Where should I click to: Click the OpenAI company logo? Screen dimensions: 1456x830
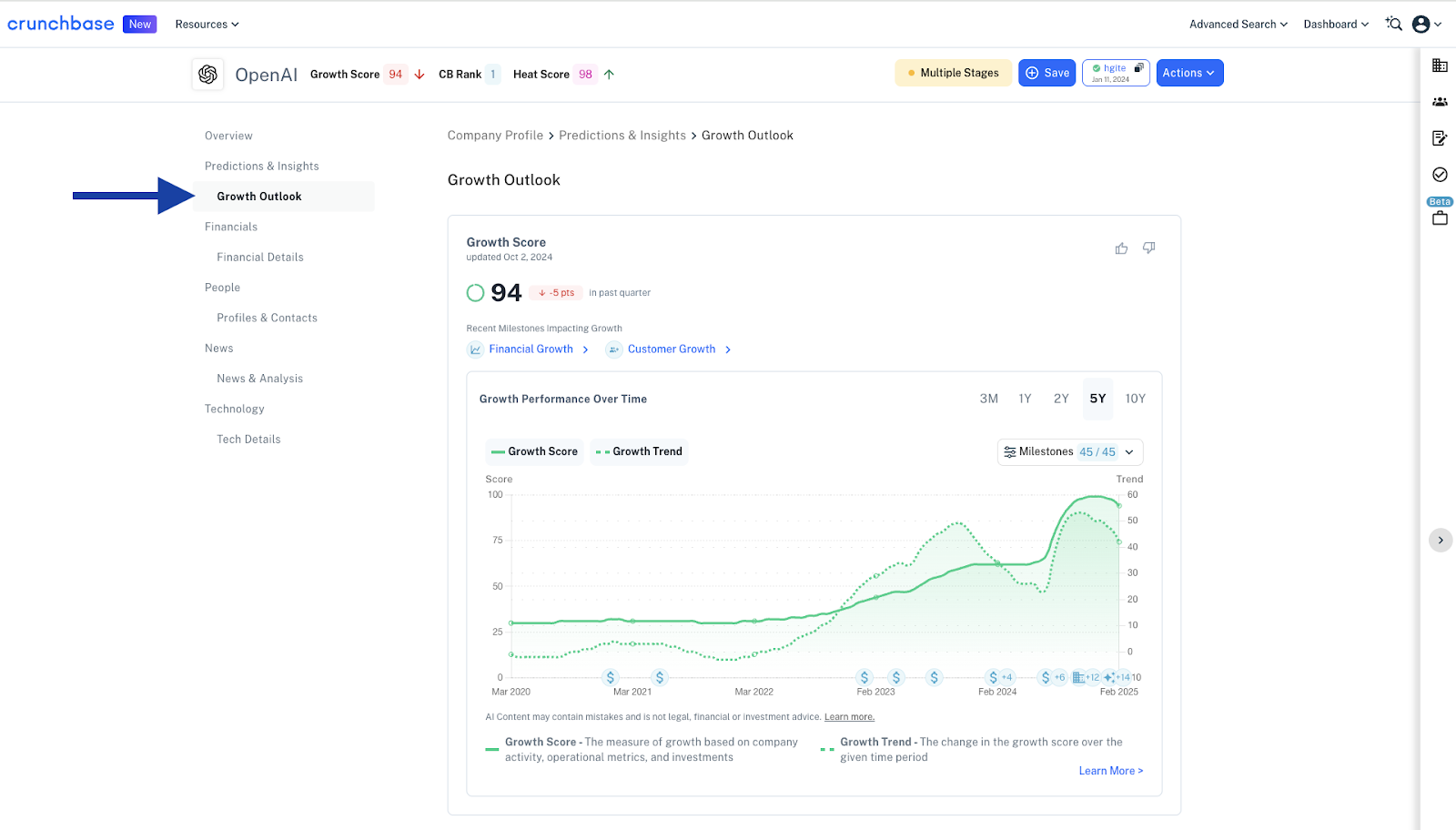[x=207, y=74]
